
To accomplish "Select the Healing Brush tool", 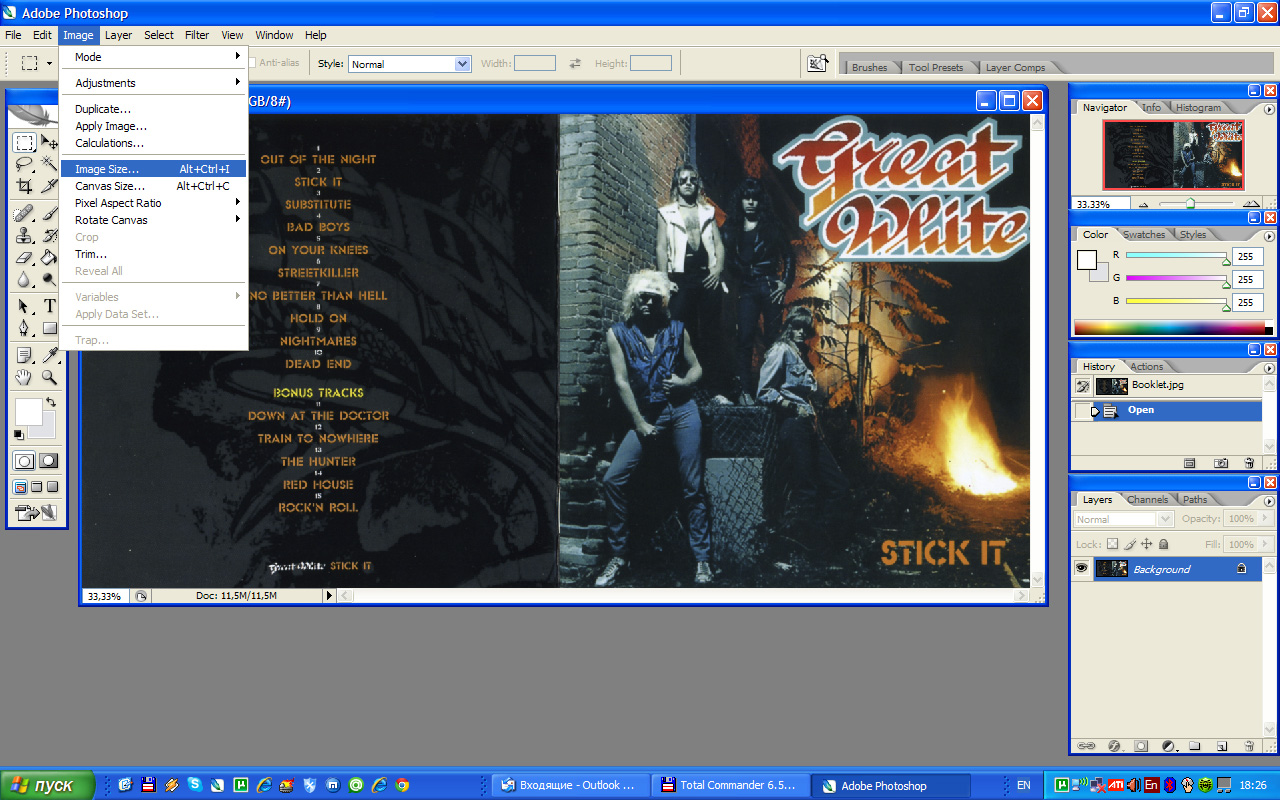I will click(25, 214).
